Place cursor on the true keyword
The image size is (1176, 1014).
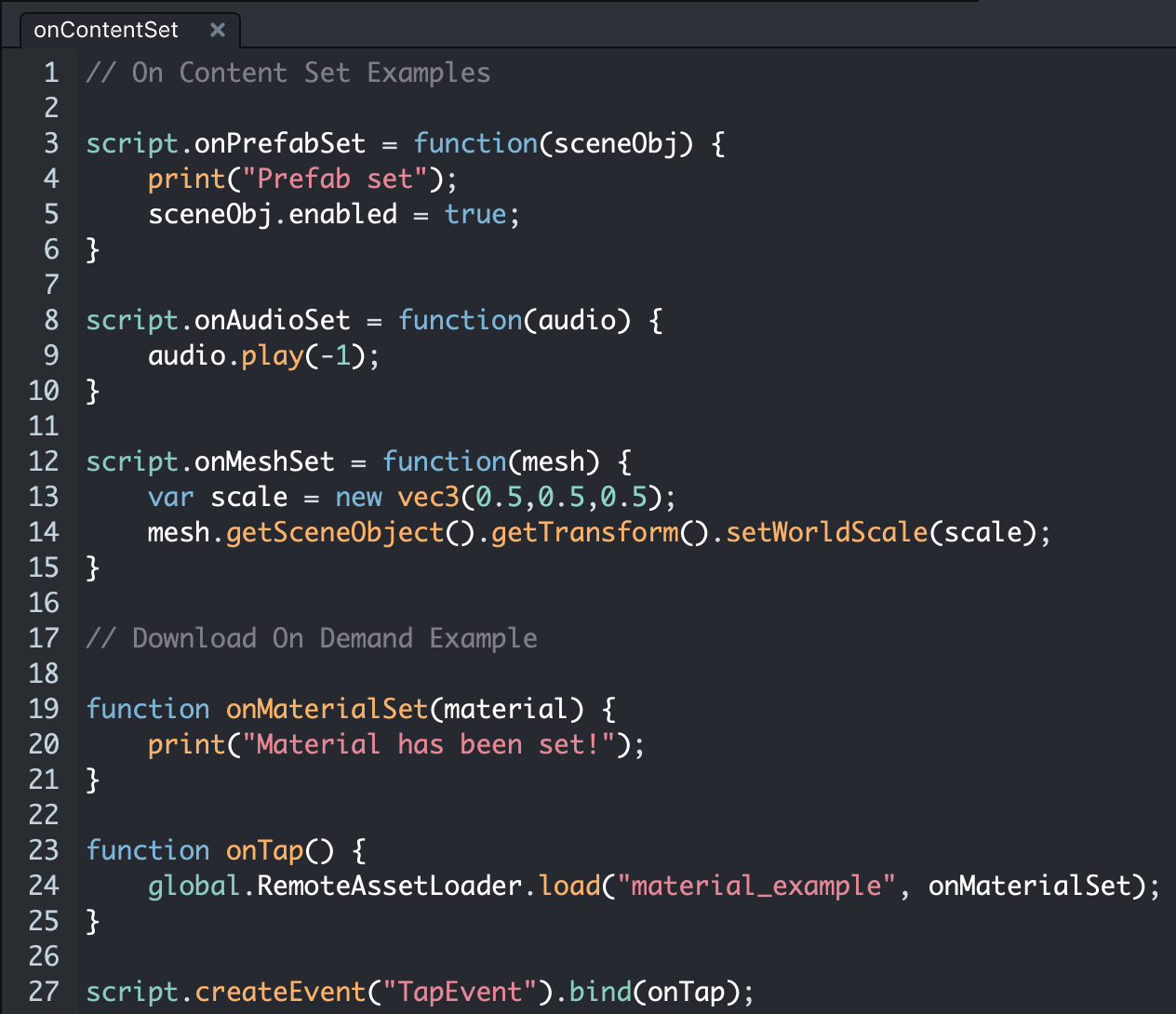coord(474,214)
